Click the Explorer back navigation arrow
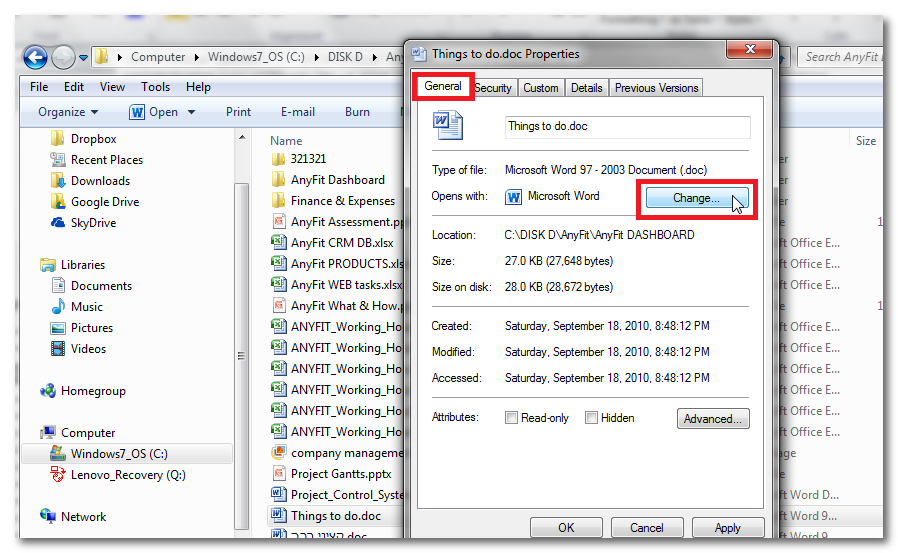Viewport: 898px width, 553px height. [36, 58]
